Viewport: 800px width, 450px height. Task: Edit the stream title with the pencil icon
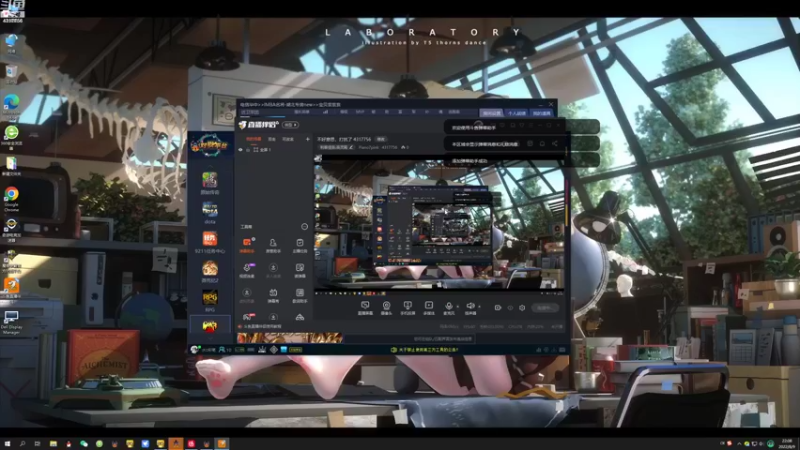[x=351, y=147]
